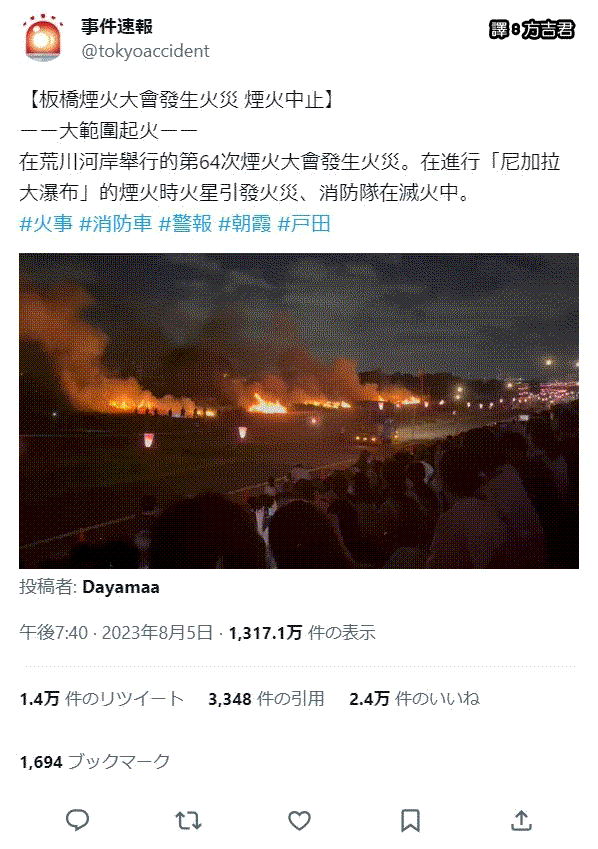Open the #火事 hashtag
The height and width of the screenshot is (849, 598).
point(46,224)
